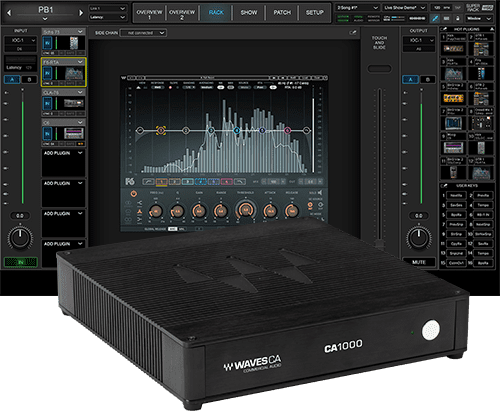
Task: Open the PB1 rack name chevron menu
Action: (x=45, y=19)
